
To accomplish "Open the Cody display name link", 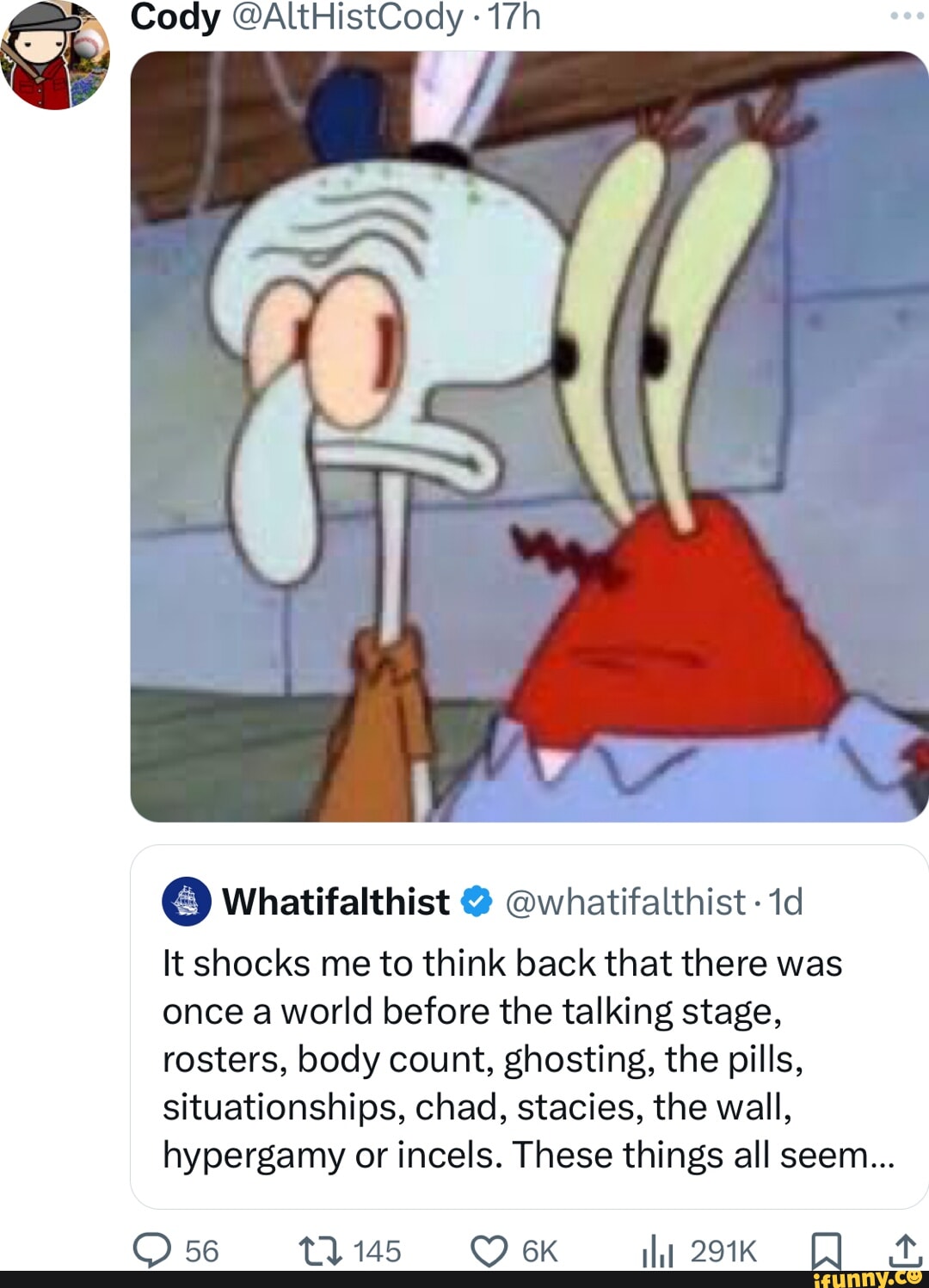I will [x=175, y=16].
